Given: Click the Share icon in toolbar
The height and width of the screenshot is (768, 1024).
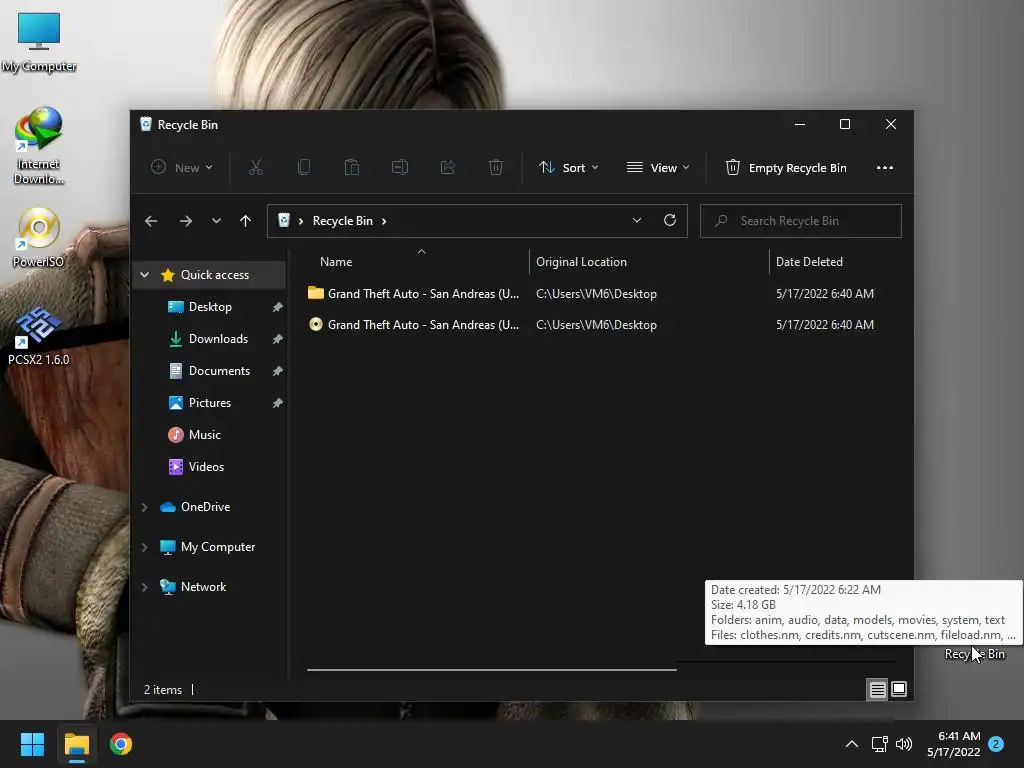Looking at the screenshot, I should coord(448,168).
